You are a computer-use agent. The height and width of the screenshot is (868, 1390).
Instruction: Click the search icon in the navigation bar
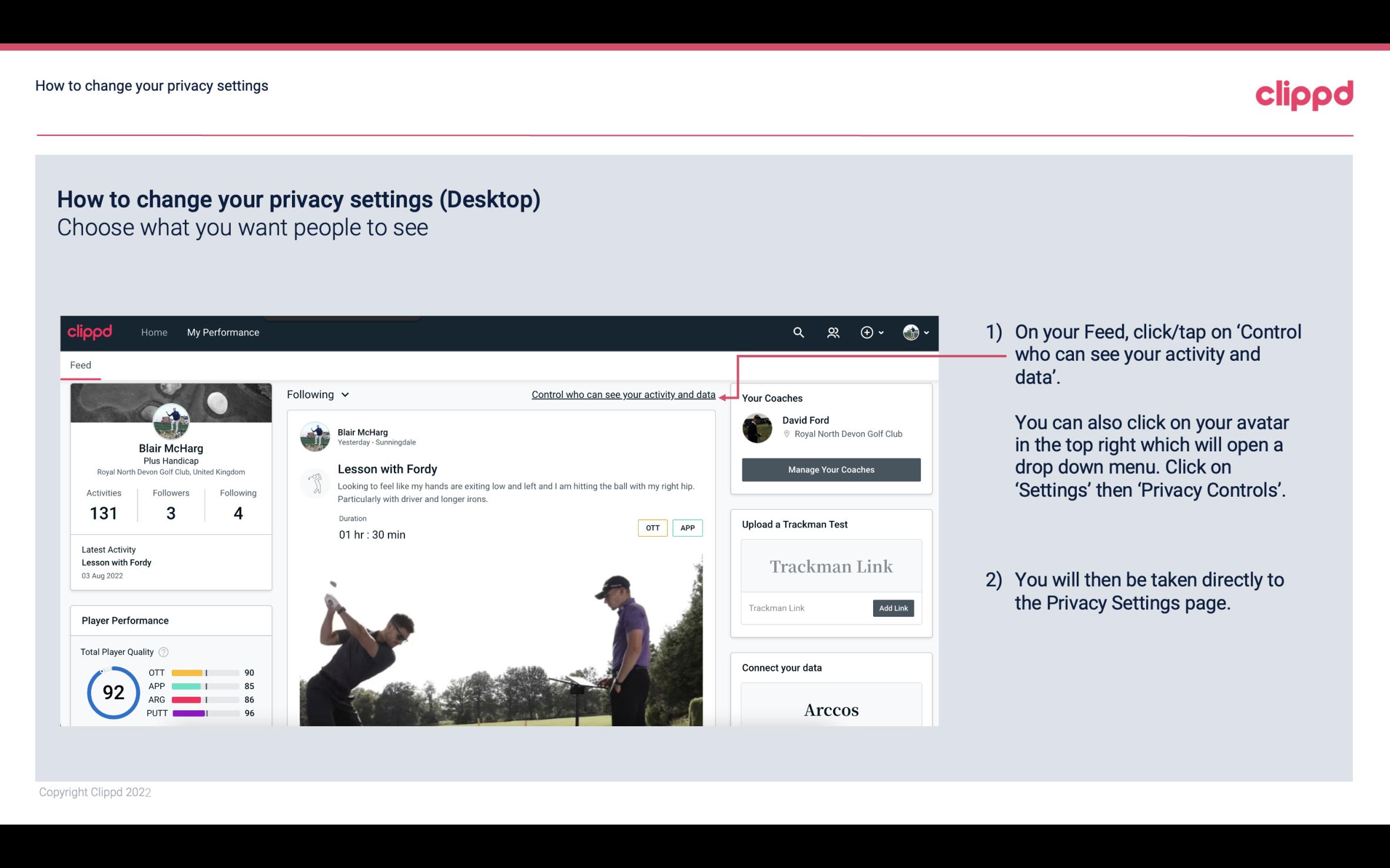[797, 333]
